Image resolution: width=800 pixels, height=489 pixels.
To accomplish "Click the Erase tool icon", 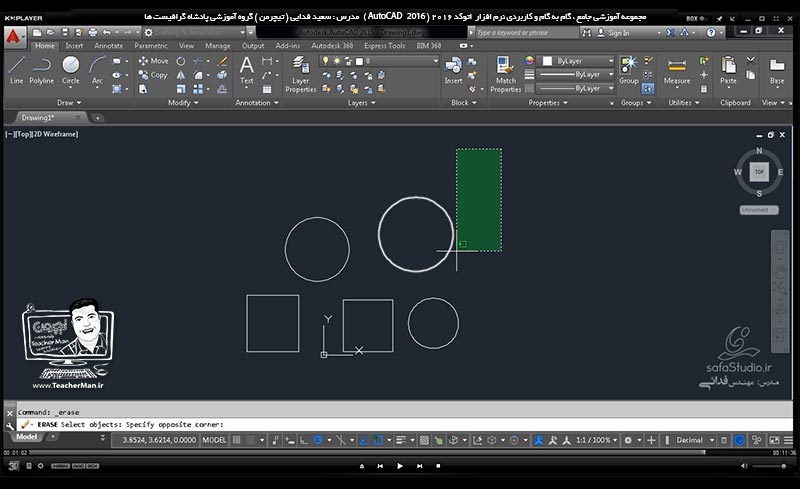I will 222,61.
